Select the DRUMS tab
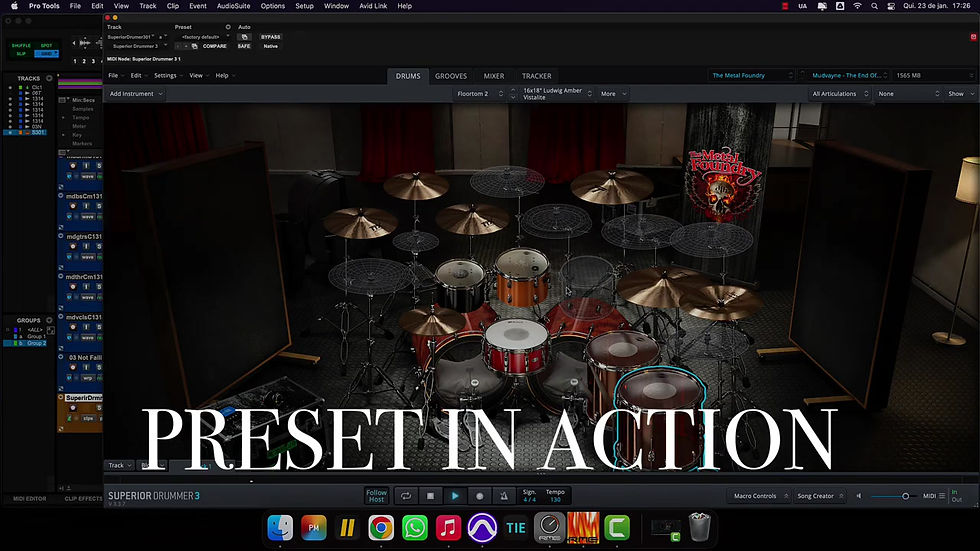The width and height of the screenshot is (980, 551). pyautogui.click(x=408, y=76)
